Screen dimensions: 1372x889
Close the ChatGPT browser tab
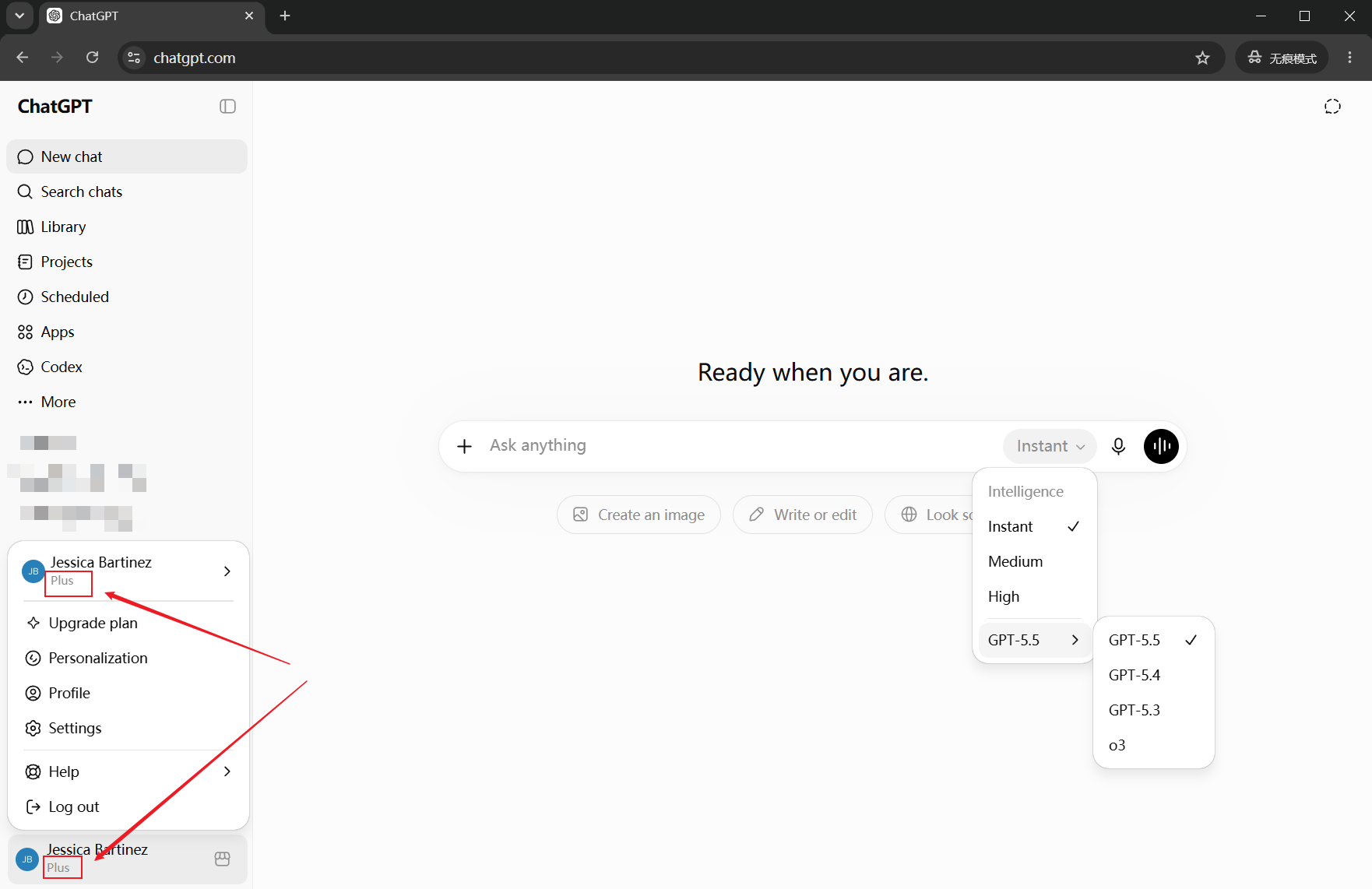click(249, 16)
